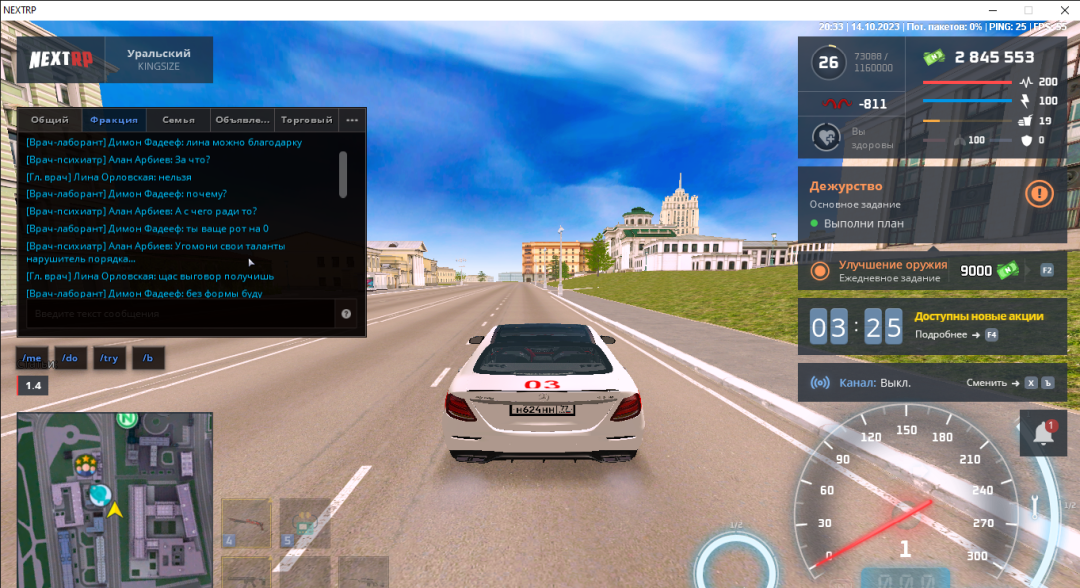Click the message 'лина можно благодарку'
The image size is (1080, 588).
tap(244, 143)
